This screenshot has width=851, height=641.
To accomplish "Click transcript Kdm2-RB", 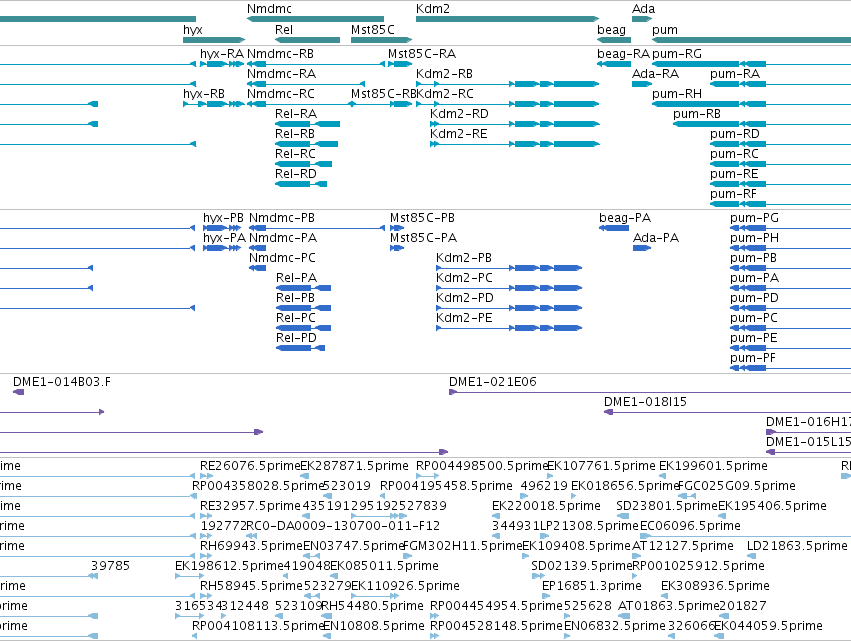I will [444, 74].
